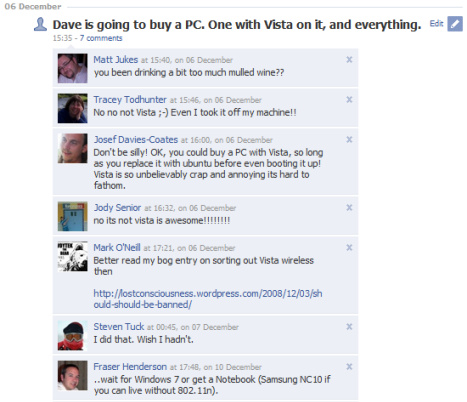Open Jody Senior's avatar thumbnail
The image size is (467, 402).
coord(73,216)
